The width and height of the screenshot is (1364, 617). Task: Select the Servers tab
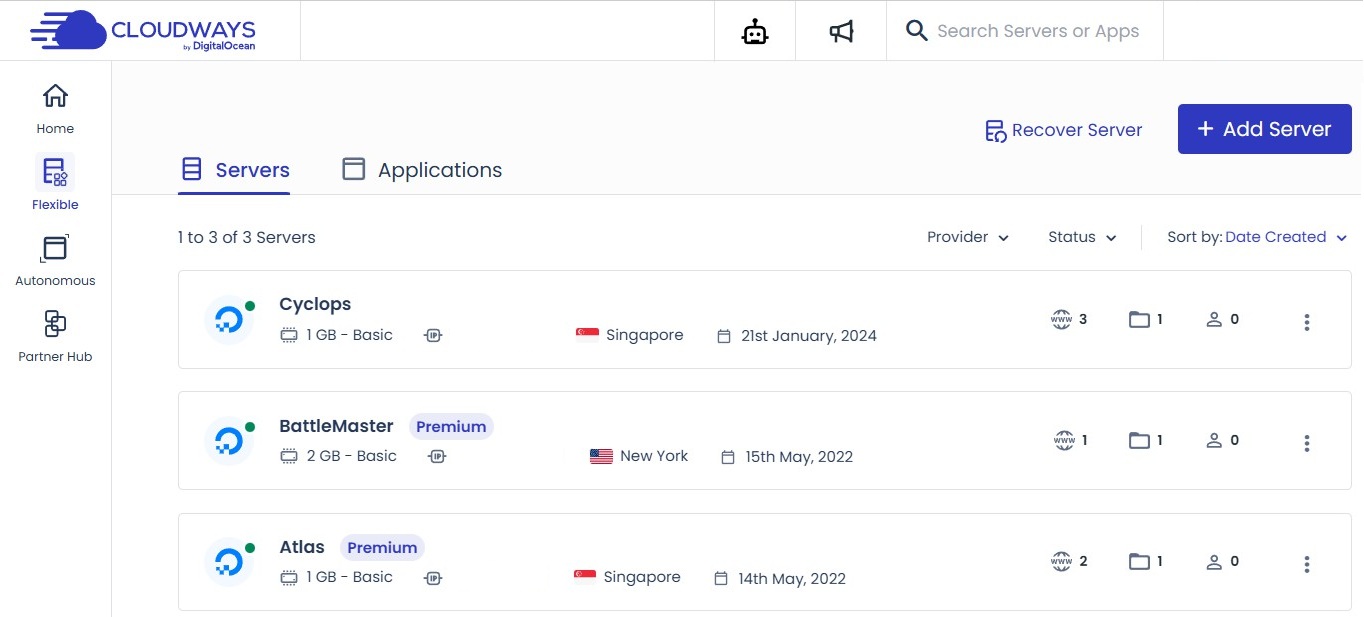234,170
